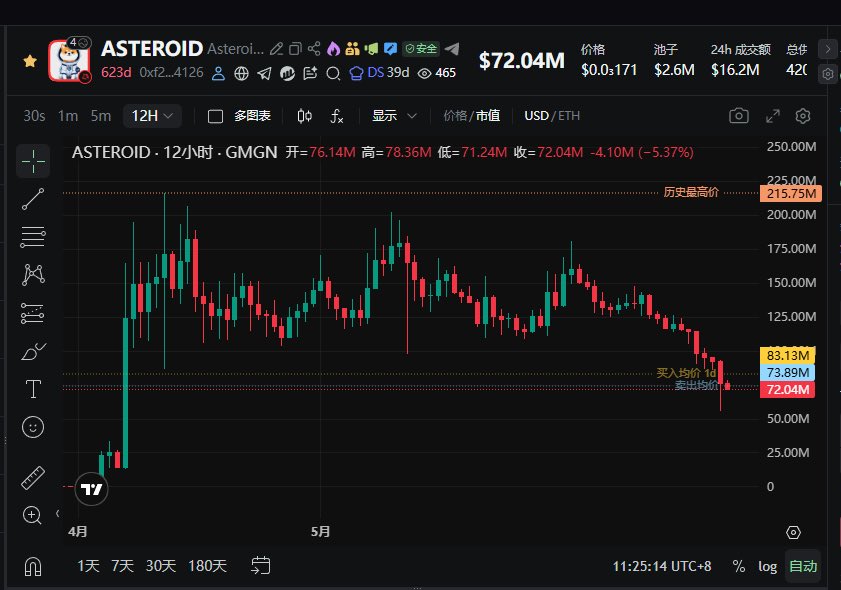Click the green megaphone icon
Image resolution: width=841 pixels, height=590 pixels.
(x=371, y=49)
